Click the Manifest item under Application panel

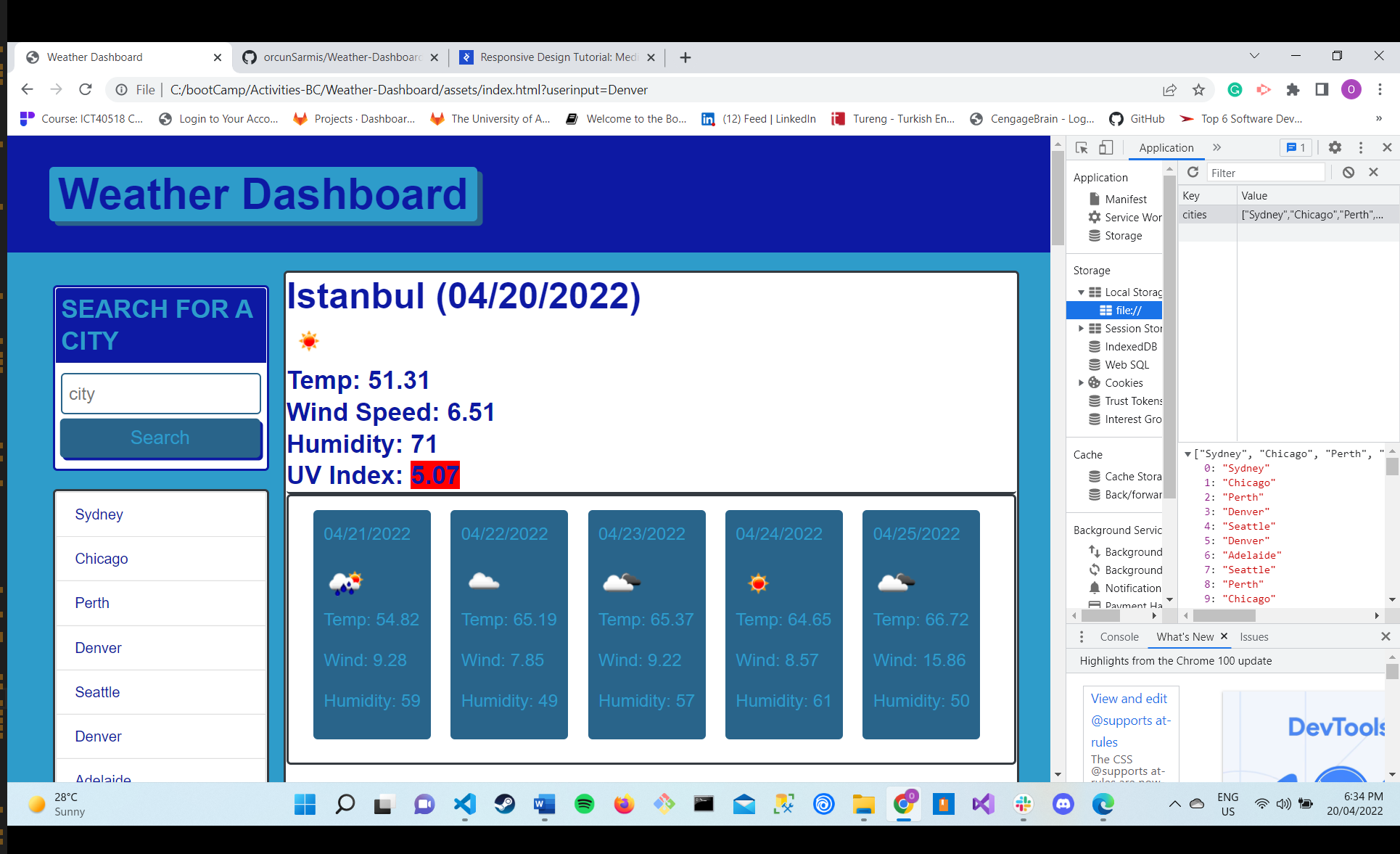pyautogui.click(x=1125, y=199)
